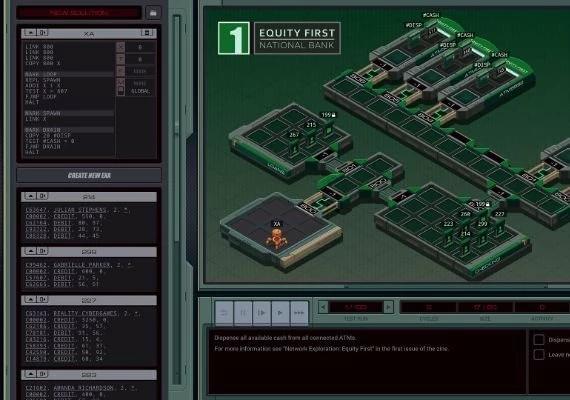Click second header button on Reality Cybergames file
Image resolution: width=570 pixels, height=400 pixels.
click(x=43, y=300)
